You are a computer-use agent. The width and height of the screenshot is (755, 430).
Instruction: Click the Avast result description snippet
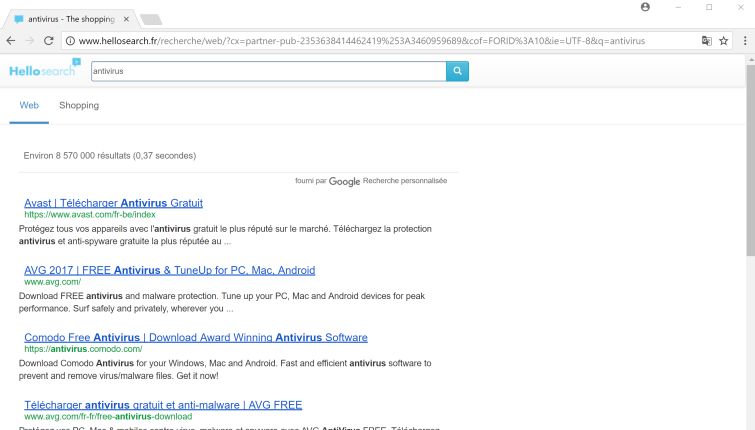225,235
